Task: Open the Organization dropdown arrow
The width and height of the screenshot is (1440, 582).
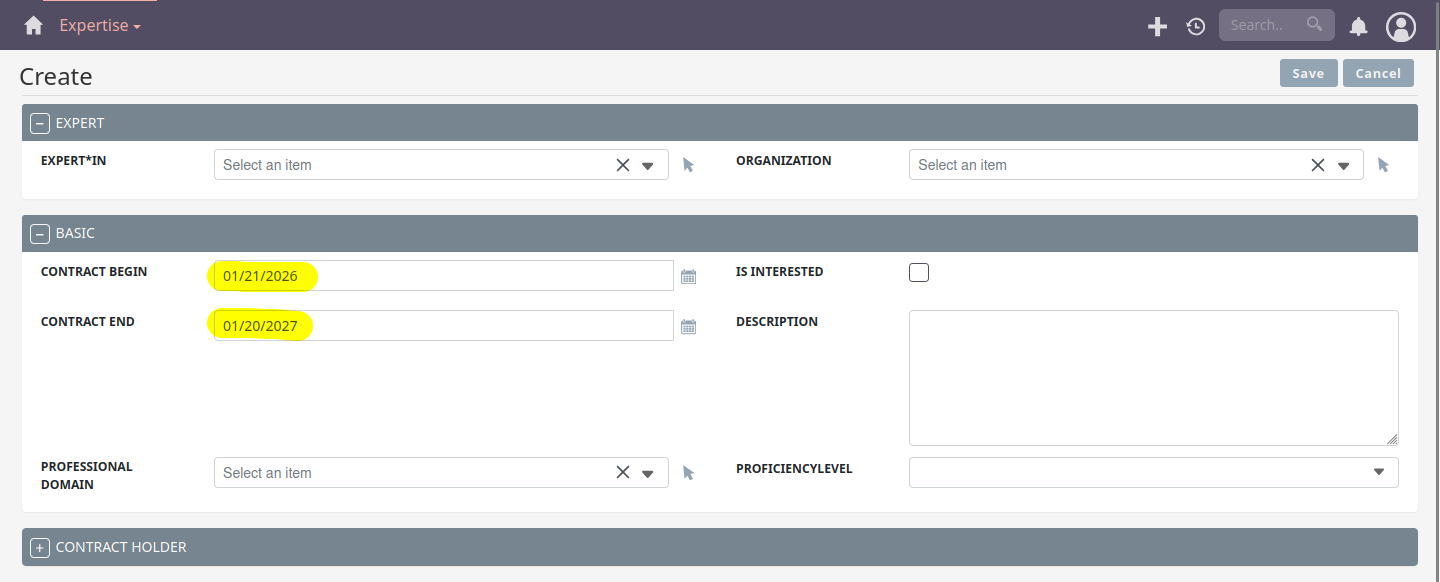Action: pyautogui.click(x=1343, y=166)
